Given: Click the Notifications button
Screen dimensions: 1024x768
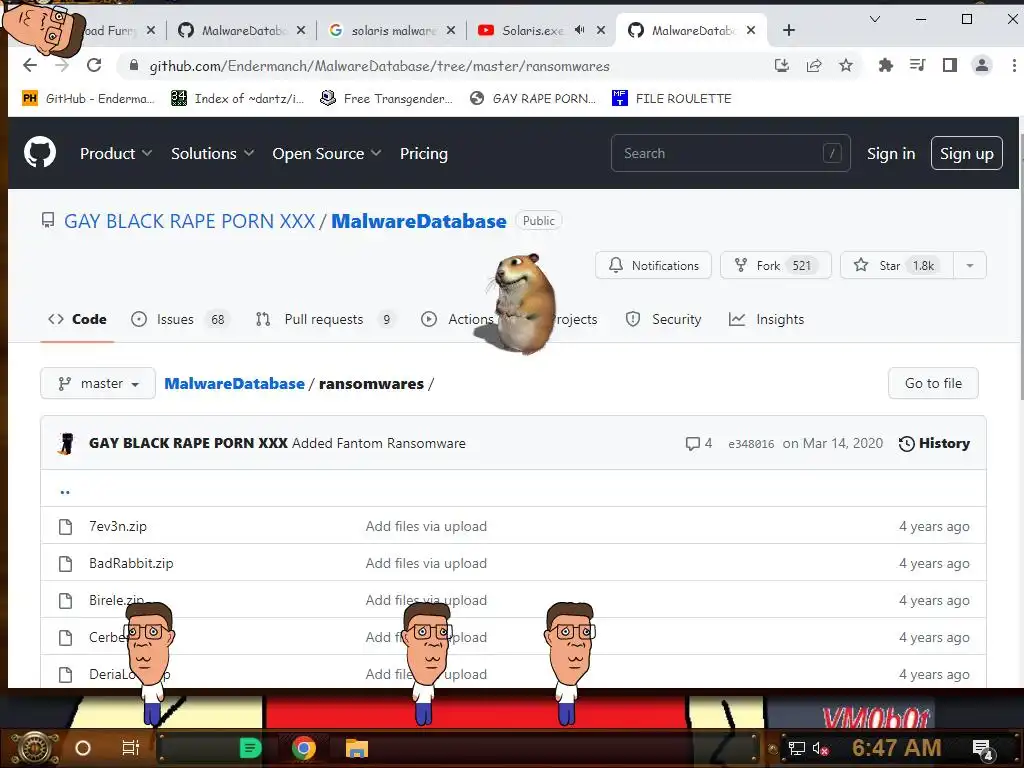Looking at the screenshot, I should pos(653,265).
